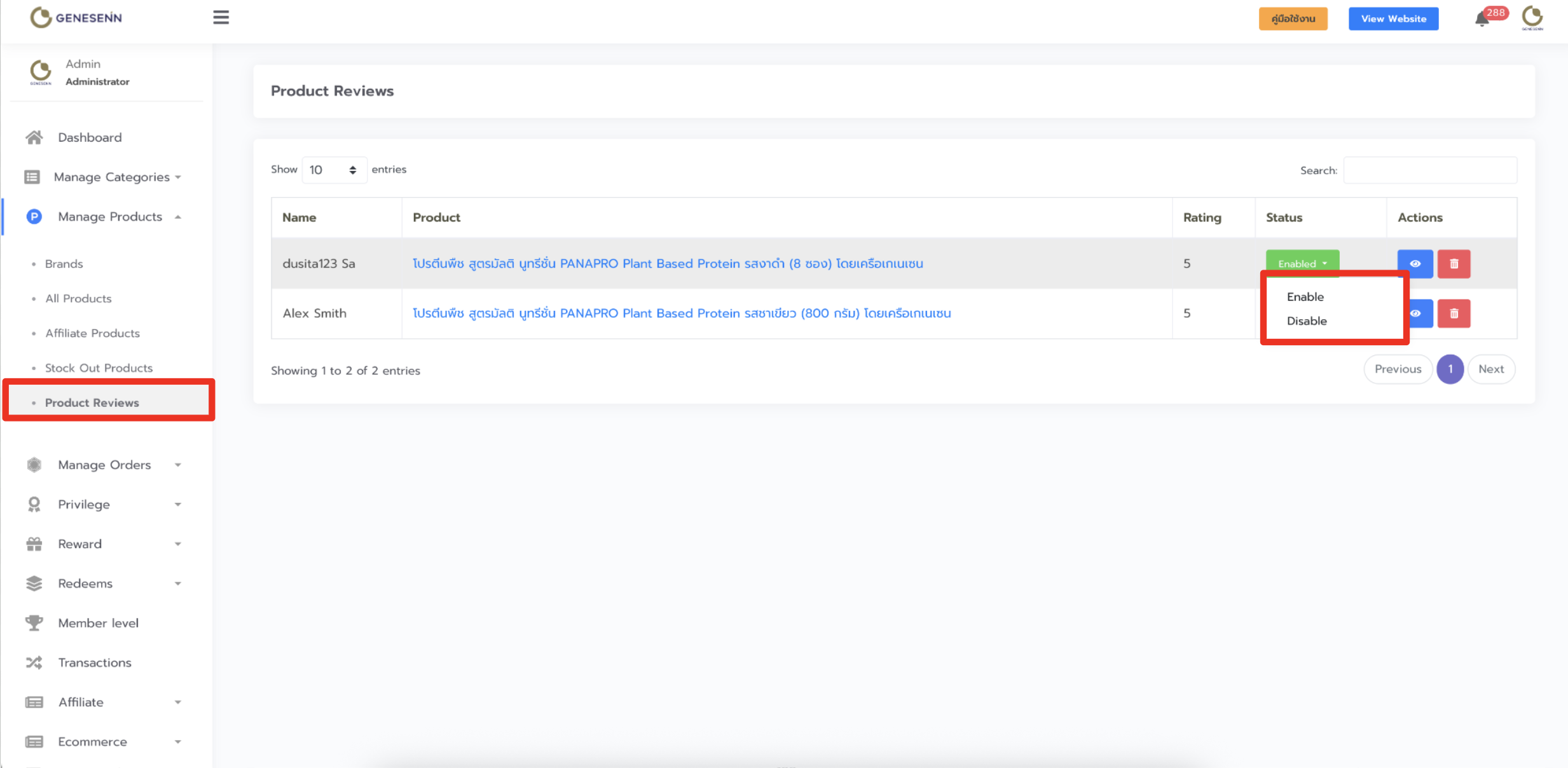Open the profile avatar in top right
Viewport: 1568px width, 768px height.
click(x=1532, y=18)
